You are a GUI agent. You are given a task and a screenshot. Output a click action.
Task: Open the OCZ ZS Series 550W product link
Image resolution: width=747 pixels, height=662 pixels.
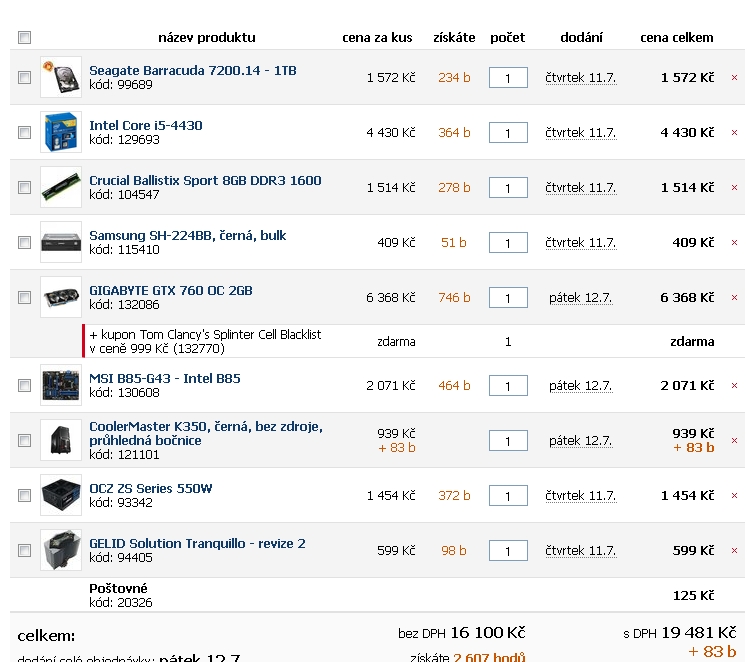(151, 489)
